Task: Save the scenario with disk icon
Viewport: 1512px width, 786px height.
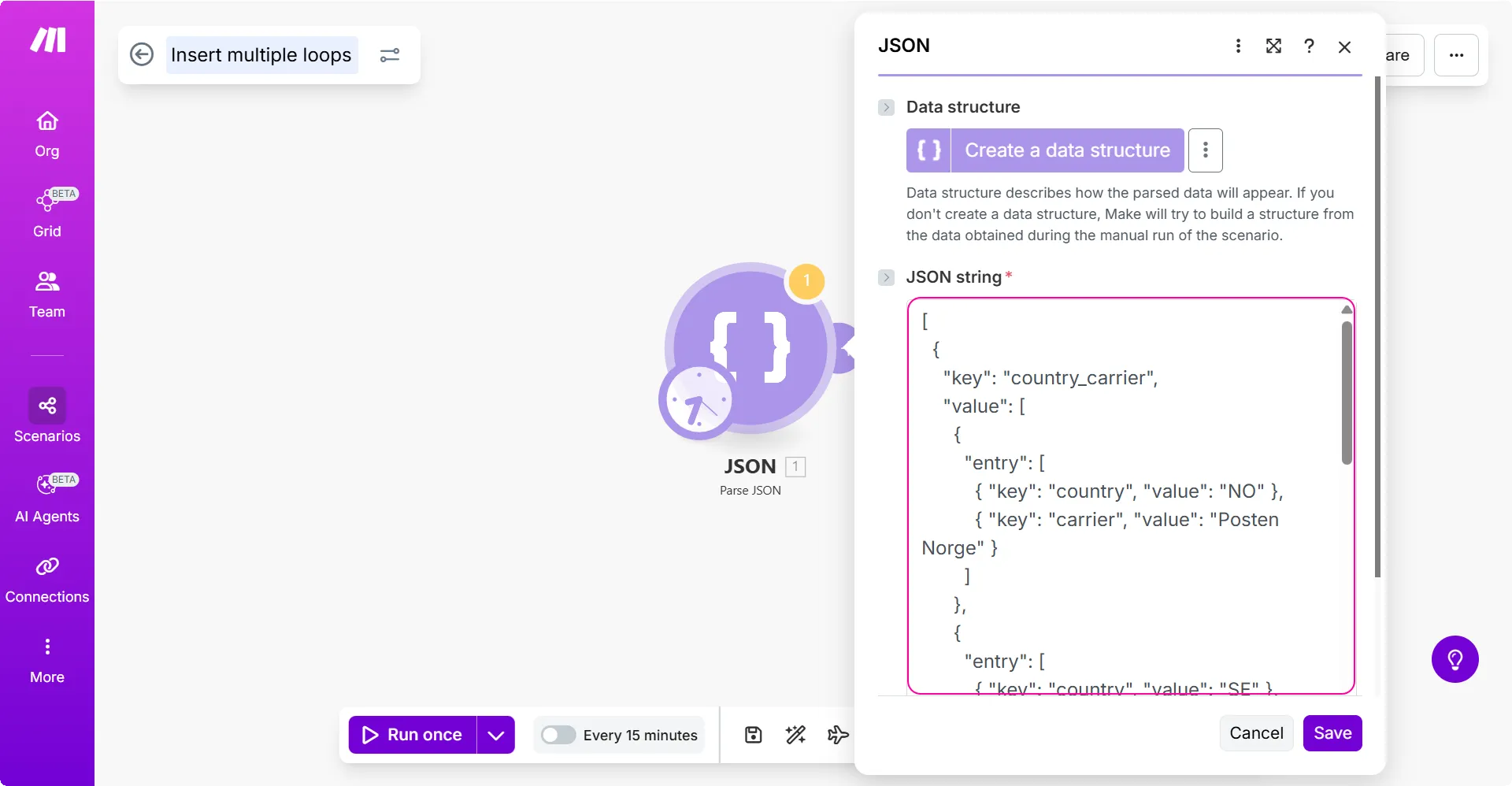Action: pos(754,735)
